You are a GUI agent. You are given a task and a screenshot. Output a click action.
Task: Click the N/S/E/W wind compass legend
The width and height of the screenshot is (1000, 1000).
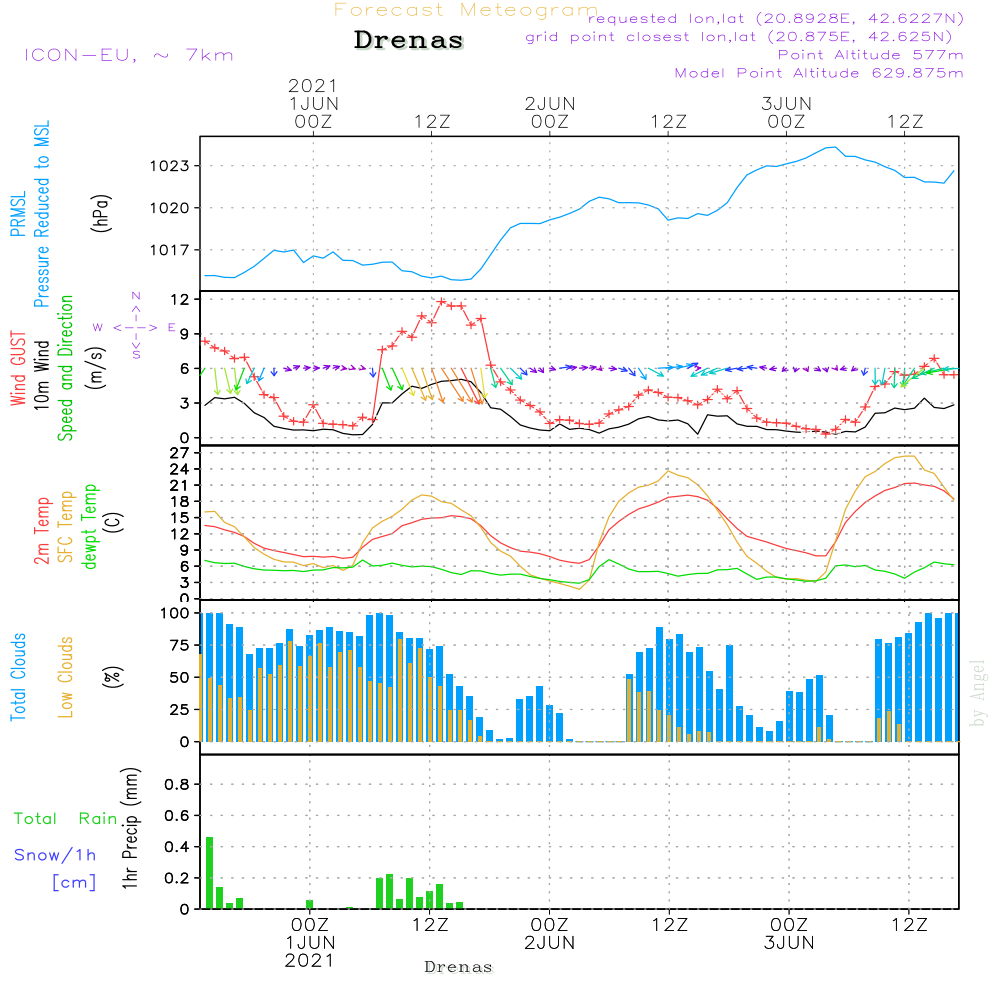[135, 327]
